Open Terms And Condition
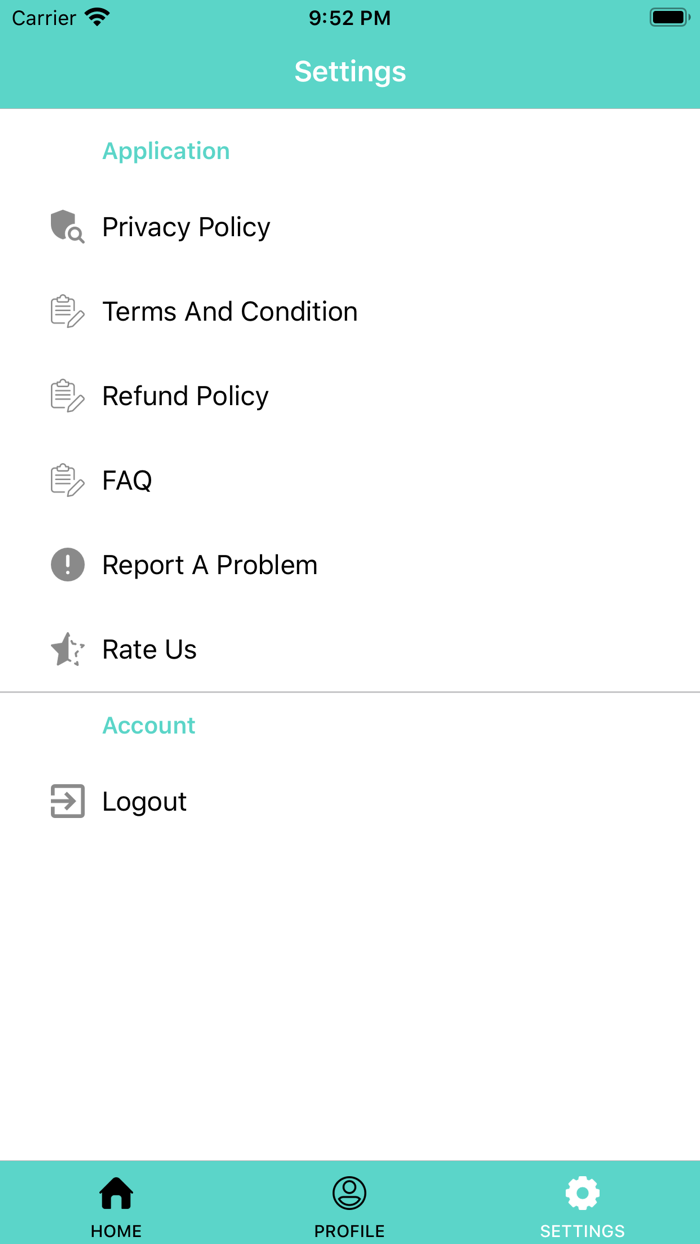700x1244 pixels. 229,312
